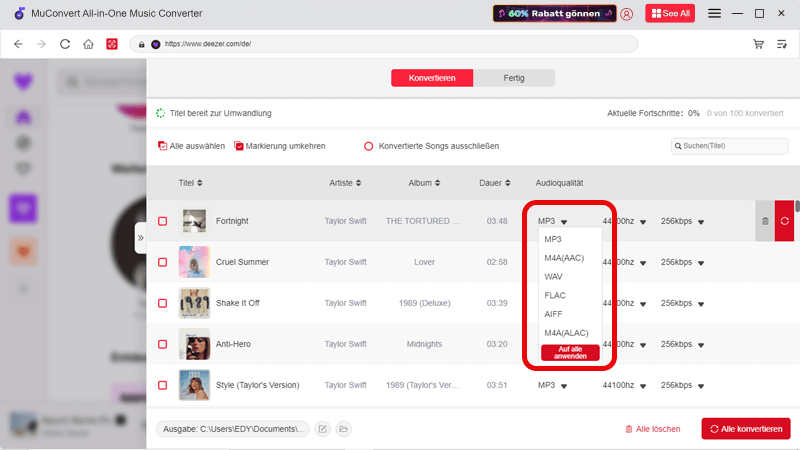This screenshot has width=800, height=450.
Task: Click the See All button
Action: click(x=670, y=13)
